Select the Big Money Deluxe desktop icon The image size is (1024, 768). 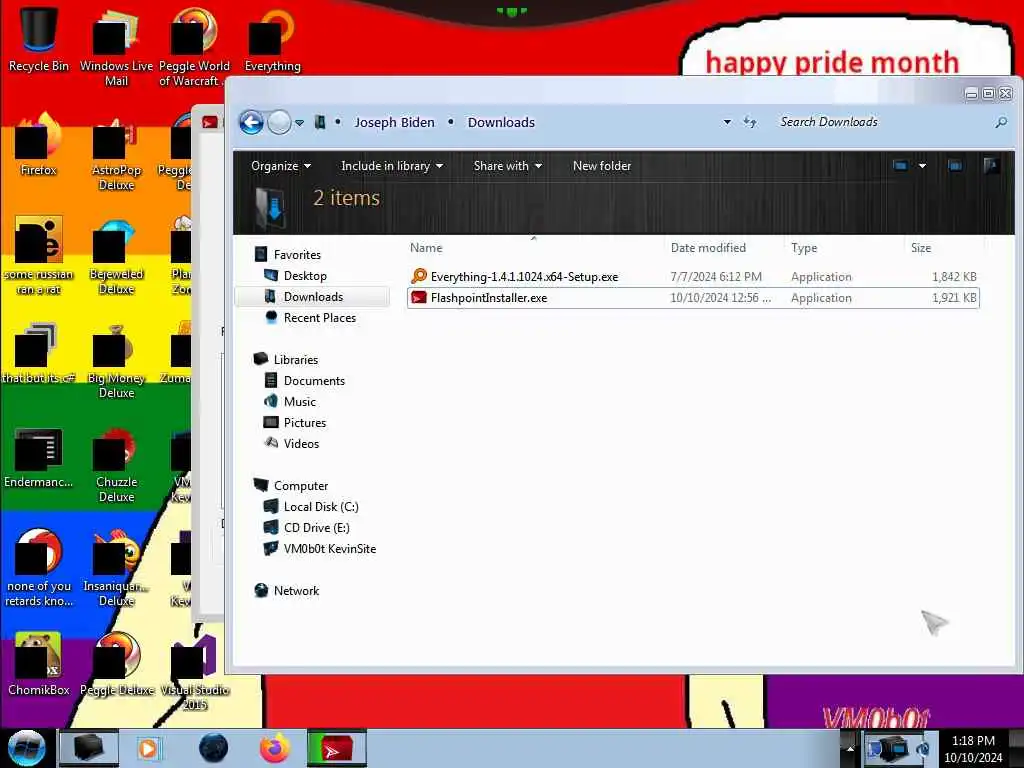click(x=116, y=360)
